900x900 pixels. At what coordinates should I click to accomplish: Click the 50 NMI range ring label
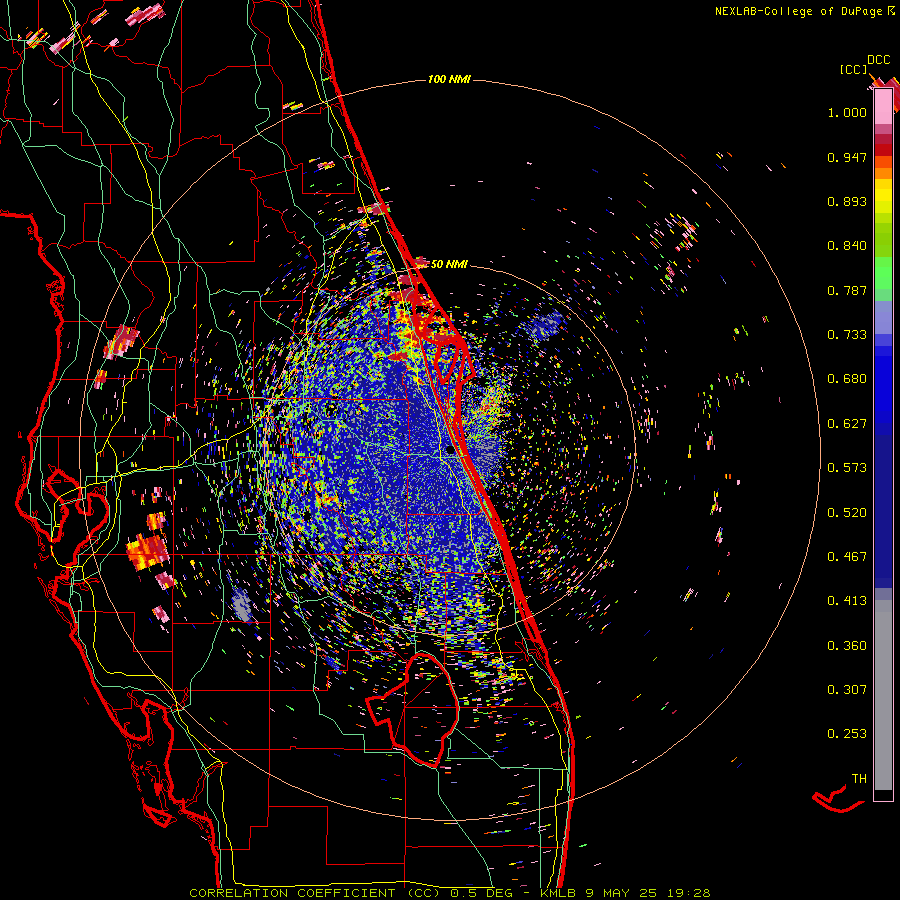(x=449, y=264)
